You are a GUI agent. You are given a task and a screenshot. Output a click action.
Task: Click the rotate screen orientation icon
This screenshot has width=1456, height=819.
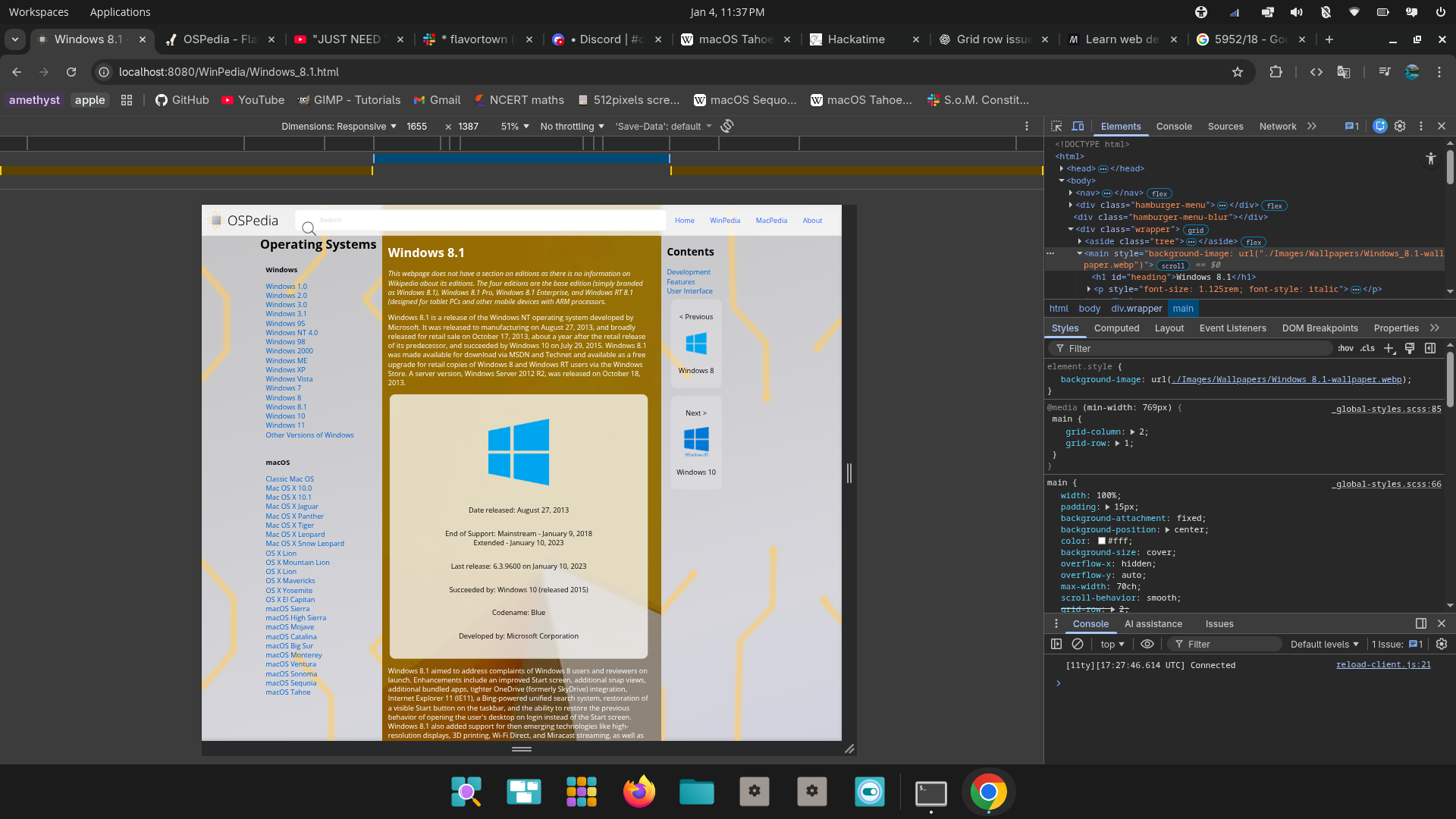(x=726, y=126)
